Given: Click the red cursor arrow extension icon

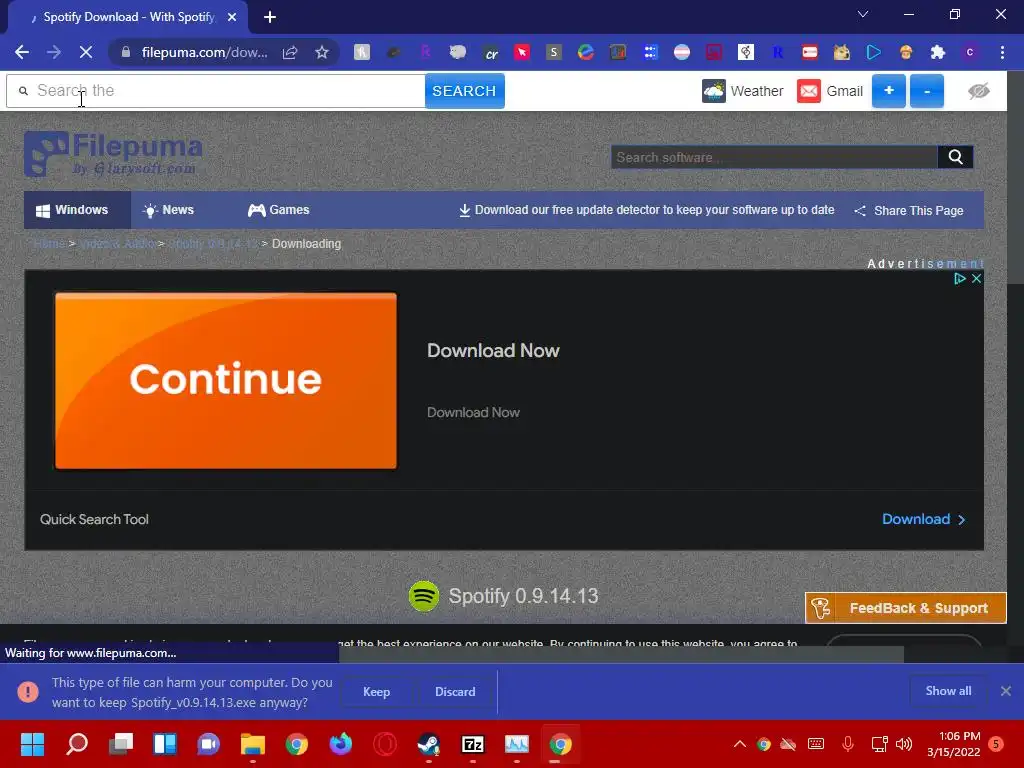Looking at the screenshot, I should [x=522, y=52].
